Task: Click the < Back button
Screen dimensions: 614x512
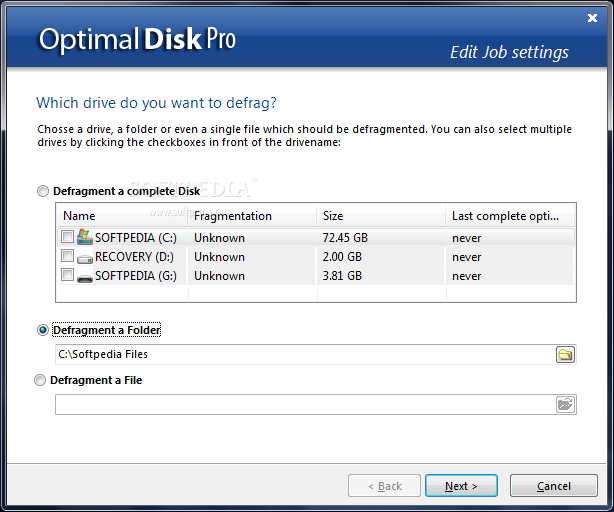Action: [x=384, y=486]
